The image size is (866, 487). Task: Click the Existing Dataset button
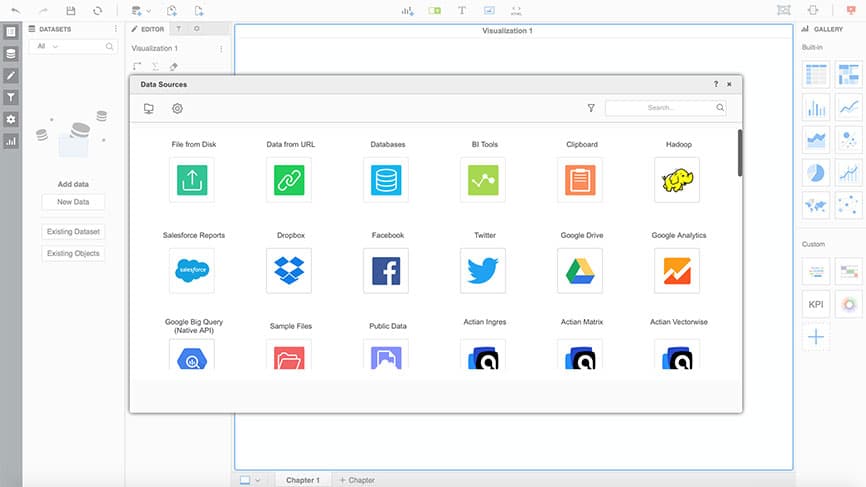click(73, 232)
